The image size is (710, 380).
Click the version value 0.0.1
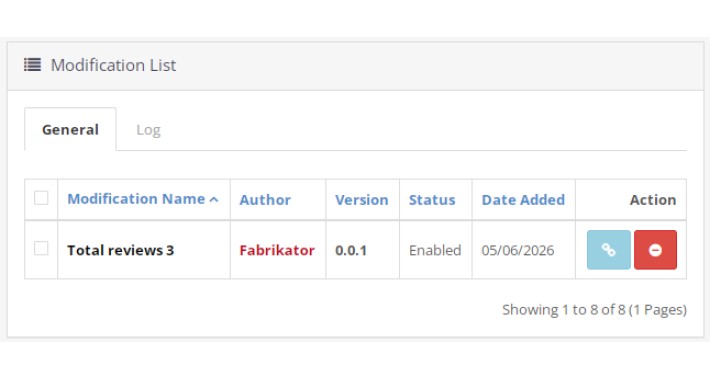351,250
